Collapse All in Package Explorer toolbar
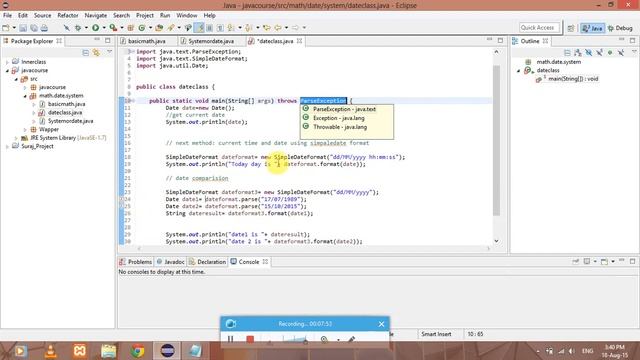The width and height of the screenshot is (640, 360). tap(86, 53)
